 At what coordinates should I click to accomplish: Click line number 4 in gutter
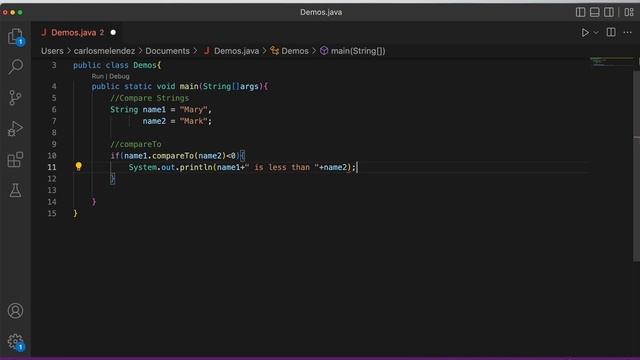[54, 86]
